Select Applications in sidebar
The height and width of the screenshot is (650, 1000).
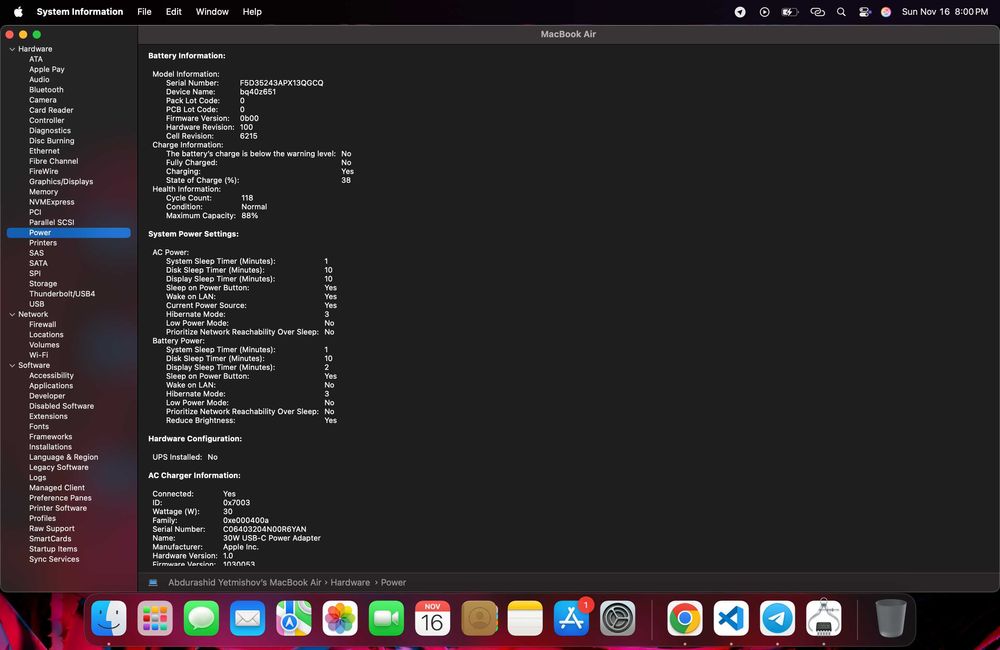click(x=50, y=386)
